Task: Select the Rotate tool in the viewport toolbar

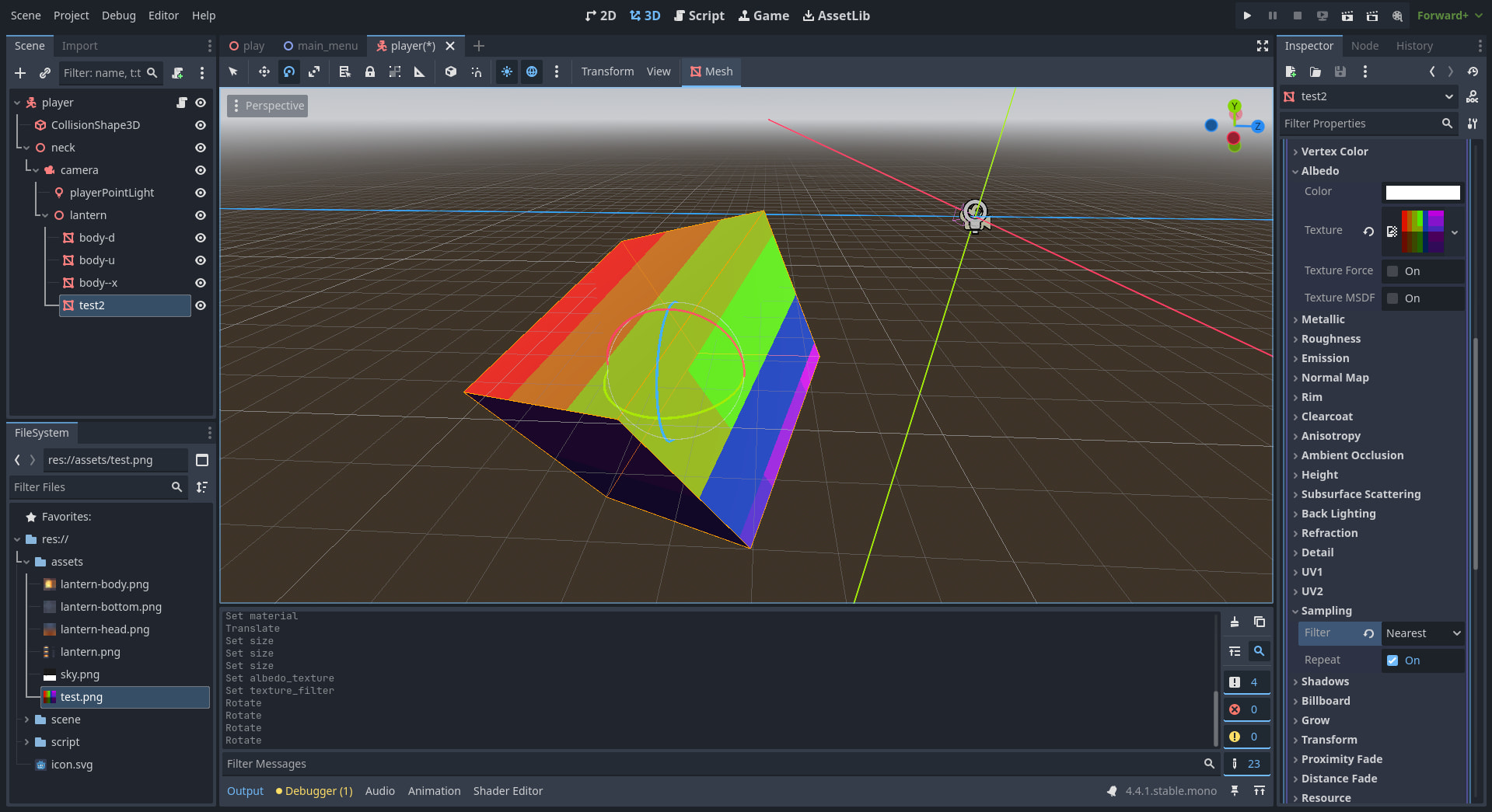Action: pos(288,71)
